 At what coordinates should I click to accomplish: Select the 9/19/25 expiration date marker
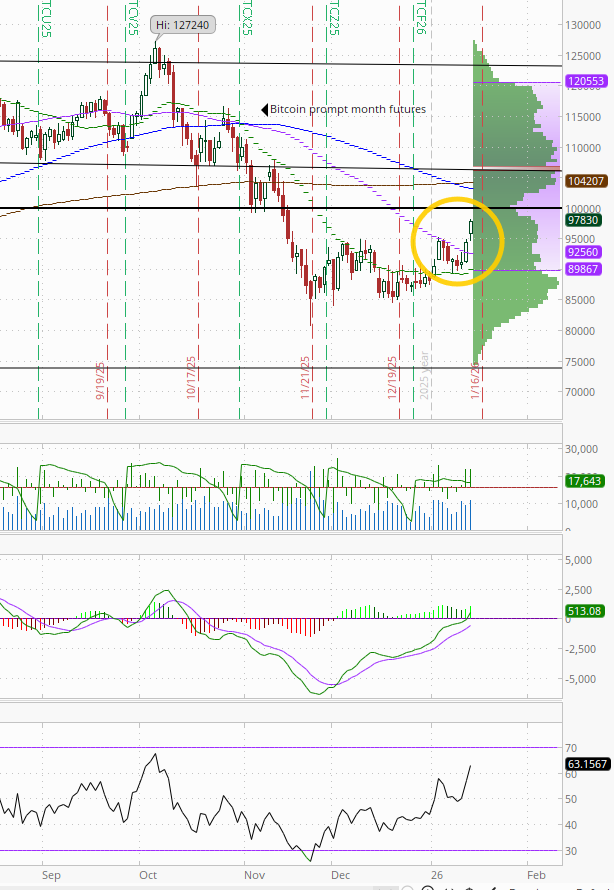[100, 381]
